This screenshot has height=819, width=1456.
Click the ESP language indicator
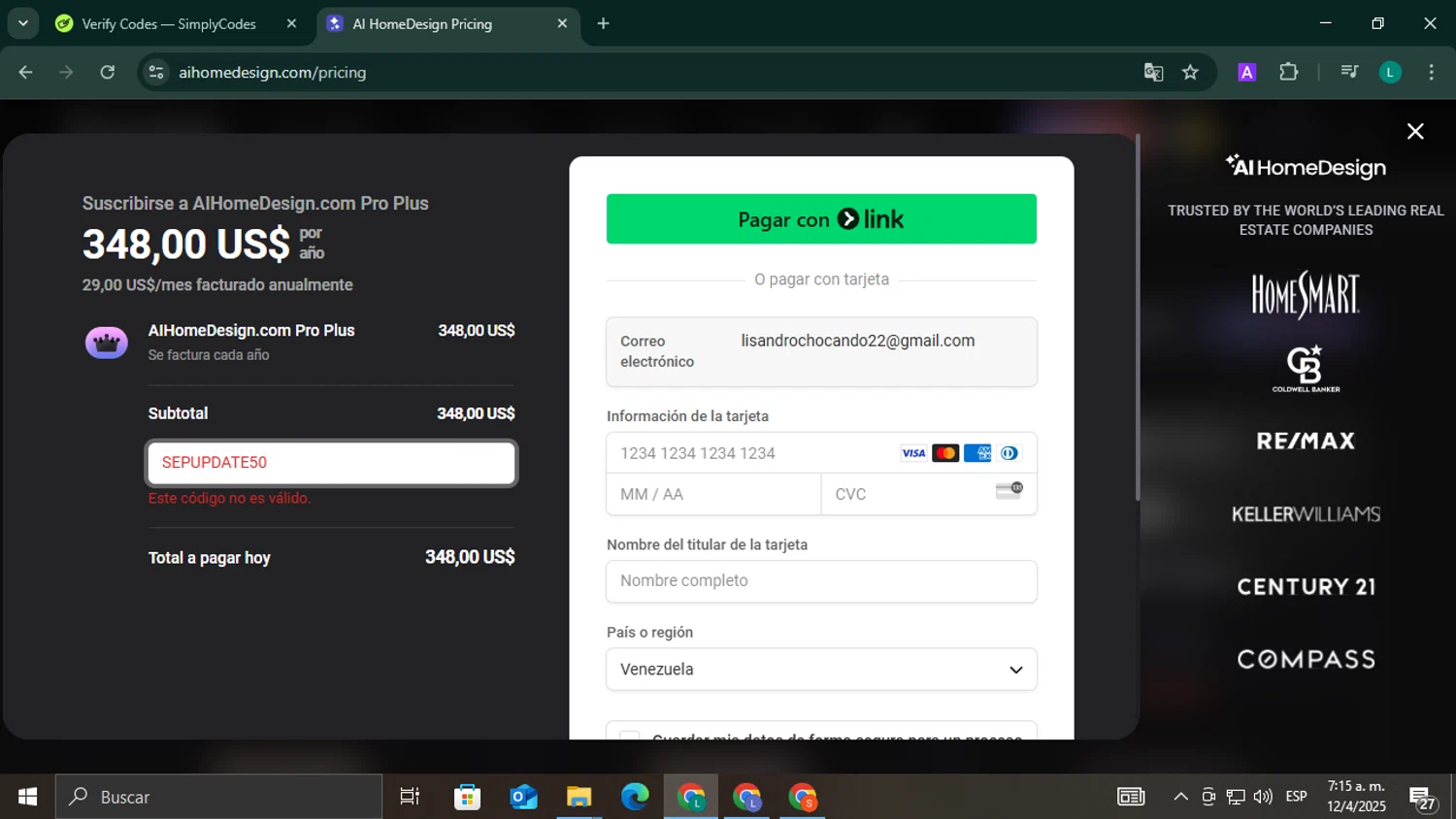[1296, 797]
